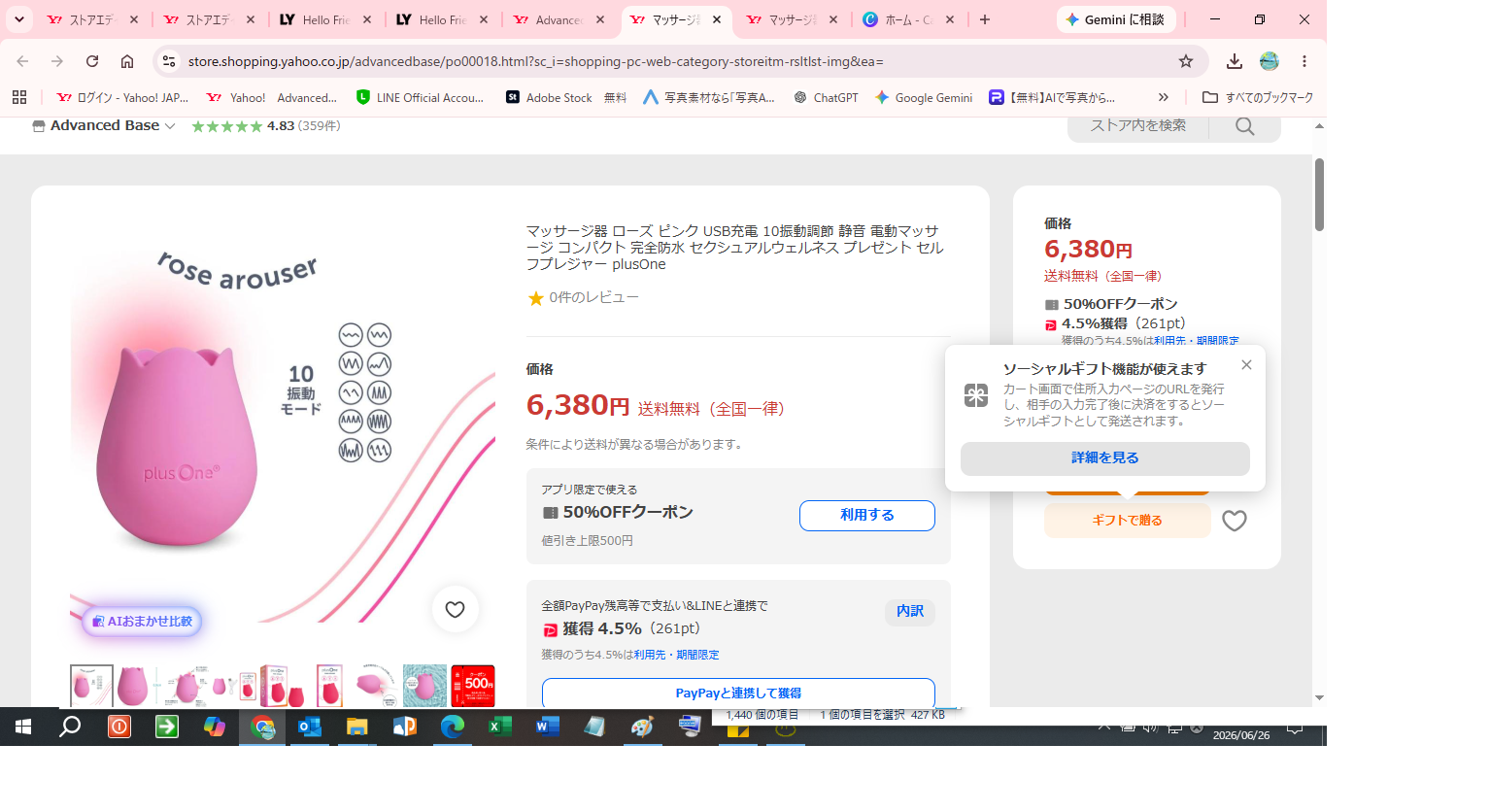Click the store review count (359件)

(319, 125)
